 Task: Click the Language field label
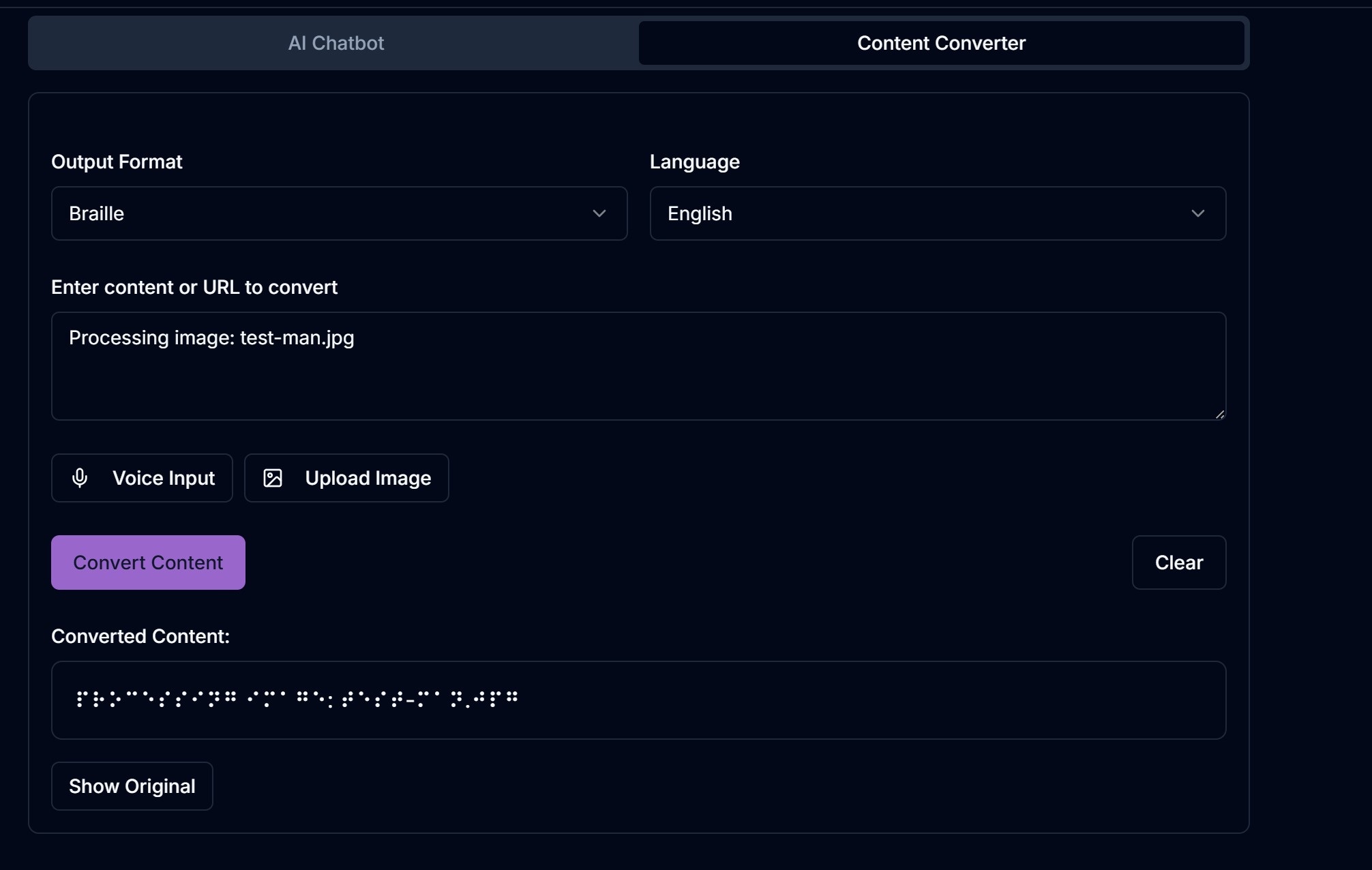694,162
